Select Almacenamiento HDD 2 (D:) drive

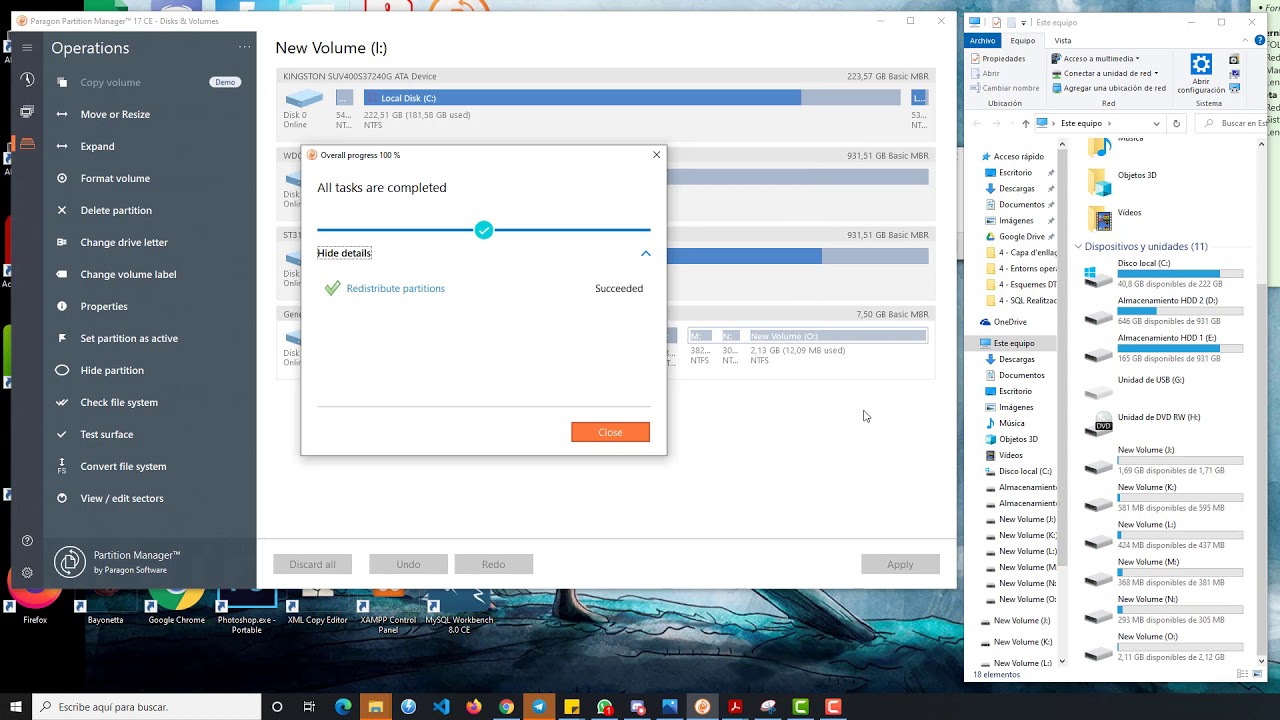coord(1164,311)
